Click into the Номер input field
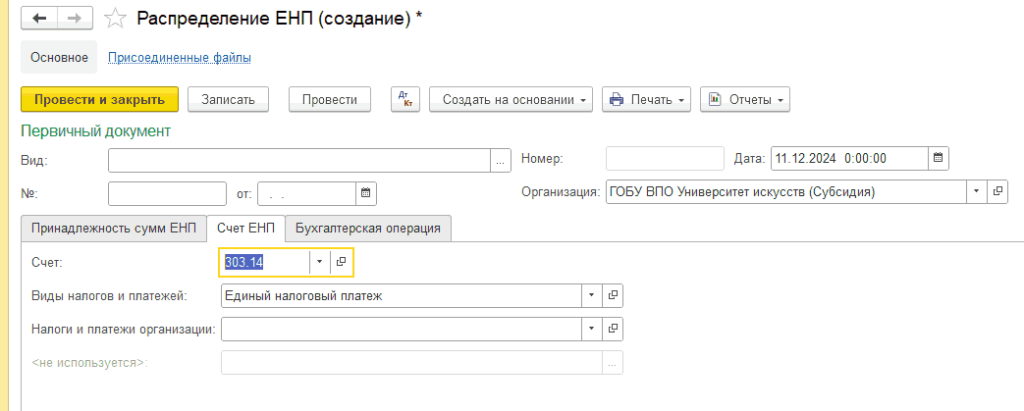This screenshot has width=1024, height=411. pyautogui.click(x=664, y=158)
